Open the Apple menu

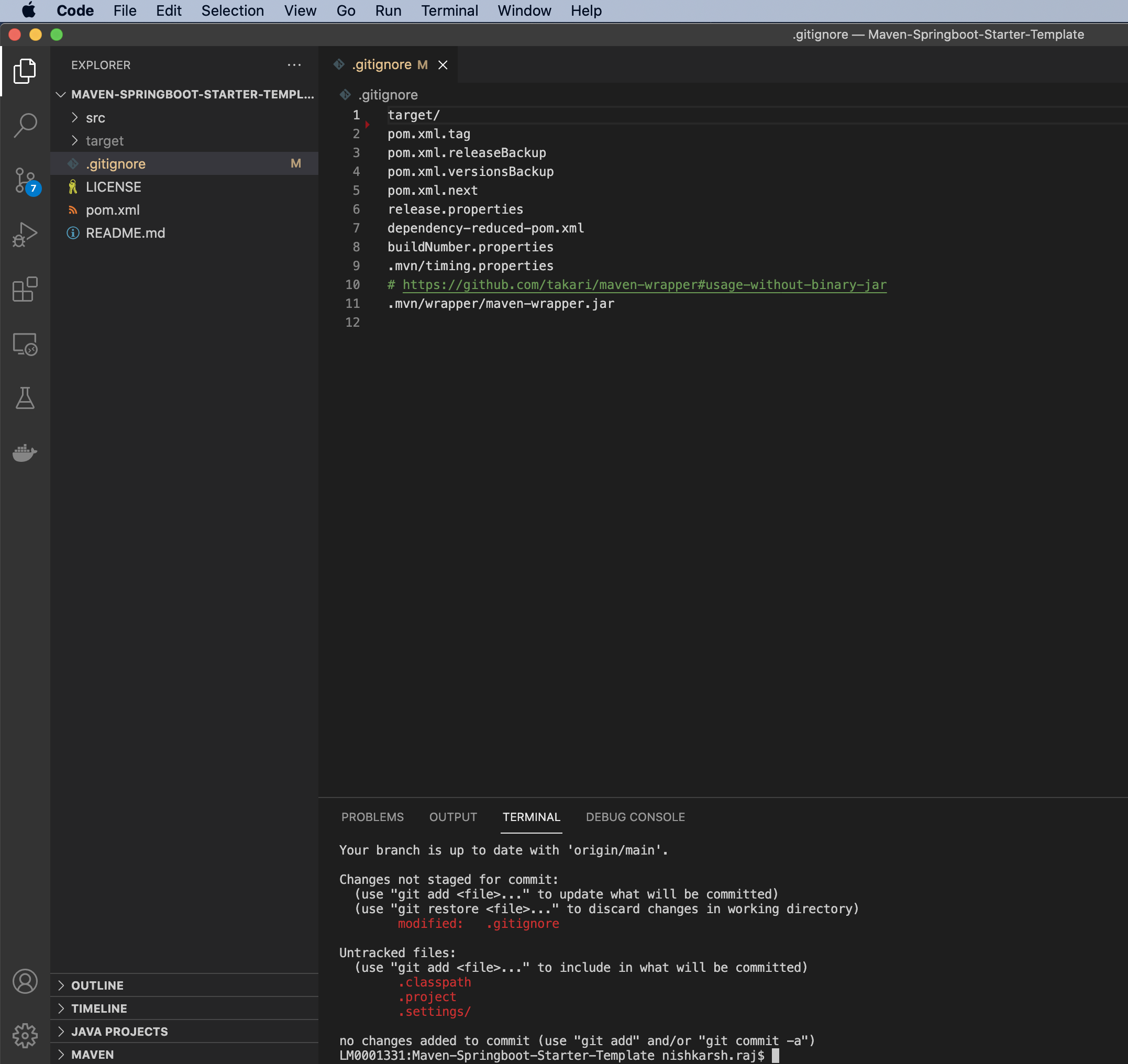pos(29,10)
